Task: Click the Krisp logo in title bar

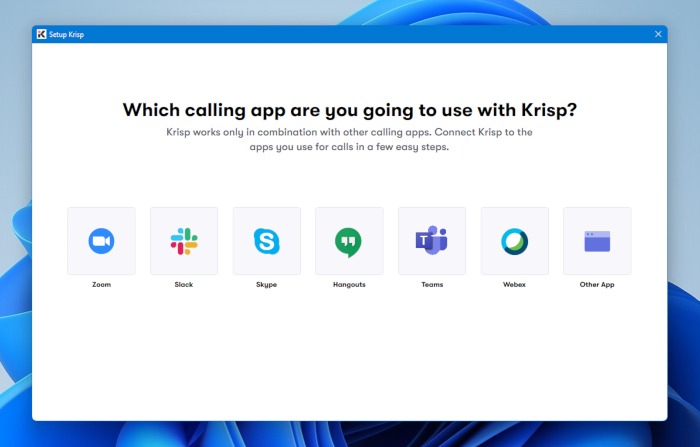Action: (42, 34)
